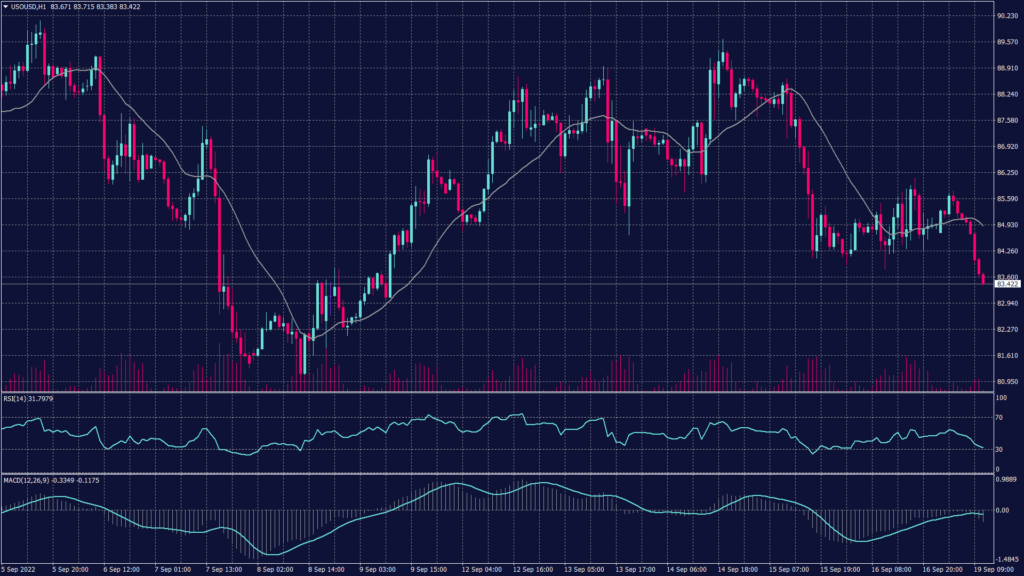Click the USOUSD,H1 title text
This screenshot has height=576, width=1024.
30,6
